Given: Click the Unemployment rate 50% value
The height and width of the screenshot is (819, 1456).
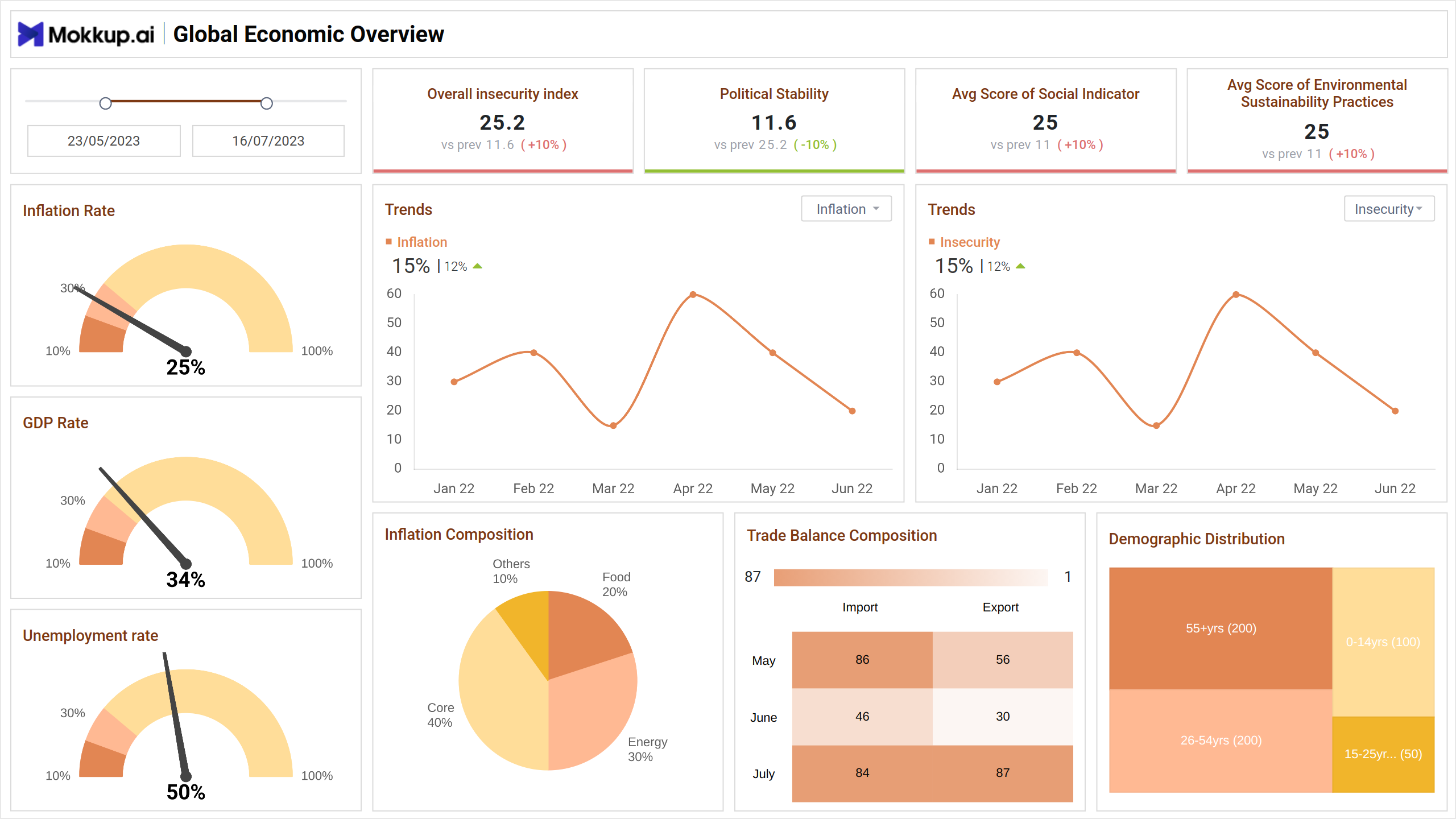Looking at the screenshot, I should click(x=185, y=792).
